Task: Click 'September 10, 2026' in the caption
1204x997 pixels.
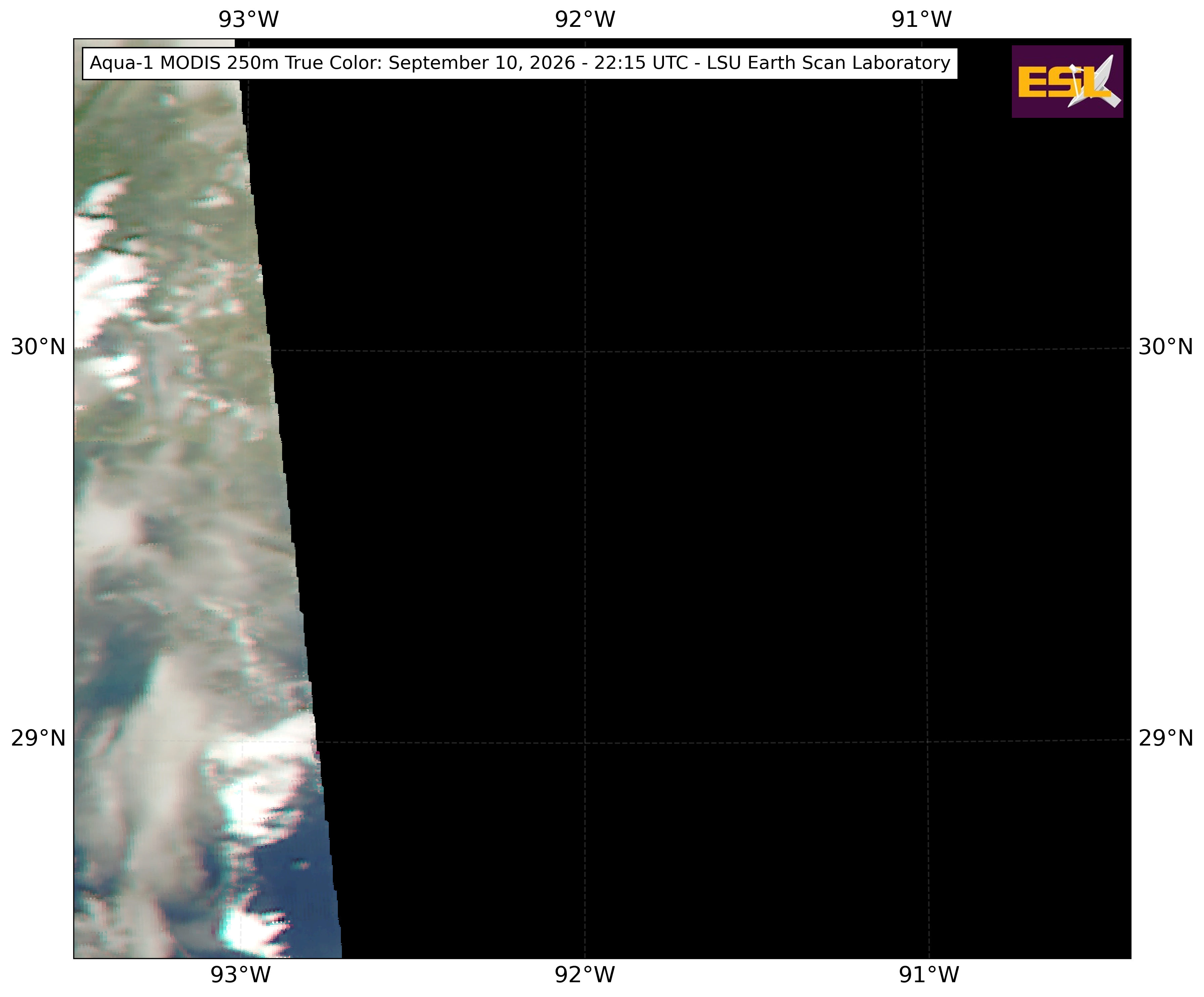Action: 482,63
